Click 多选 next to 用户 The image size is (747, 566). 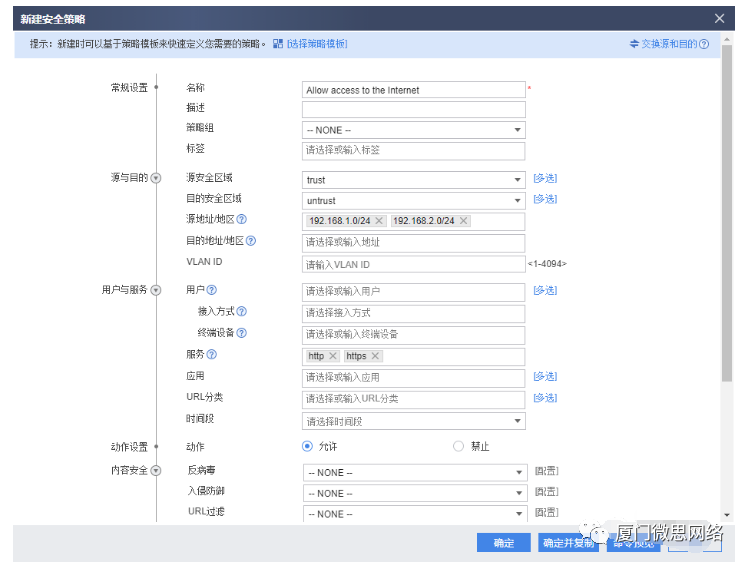[545, 290]
